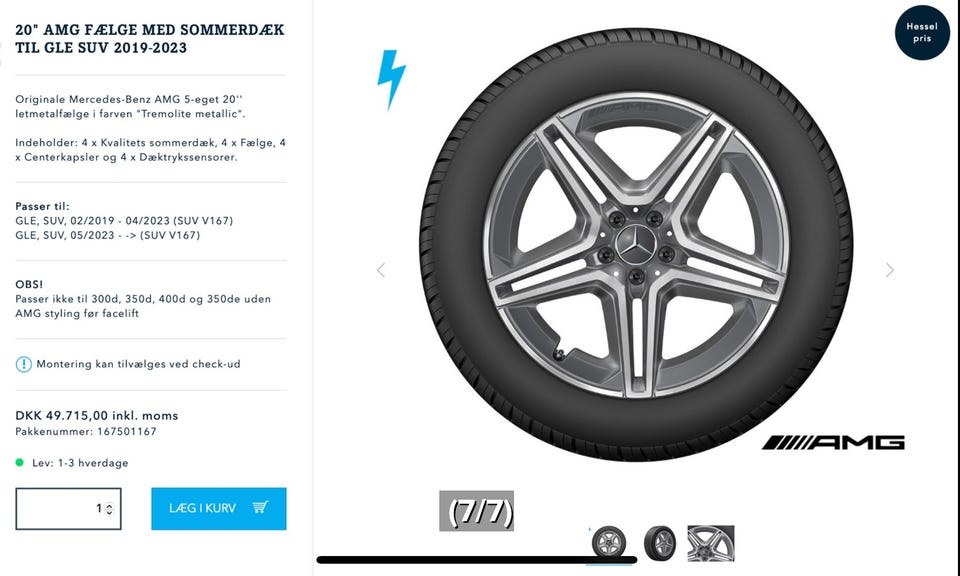The width and height of the screenshot is (960, 576).
Task: Increase quantity using the stepper arrows
Action: (x=110, y=506)
